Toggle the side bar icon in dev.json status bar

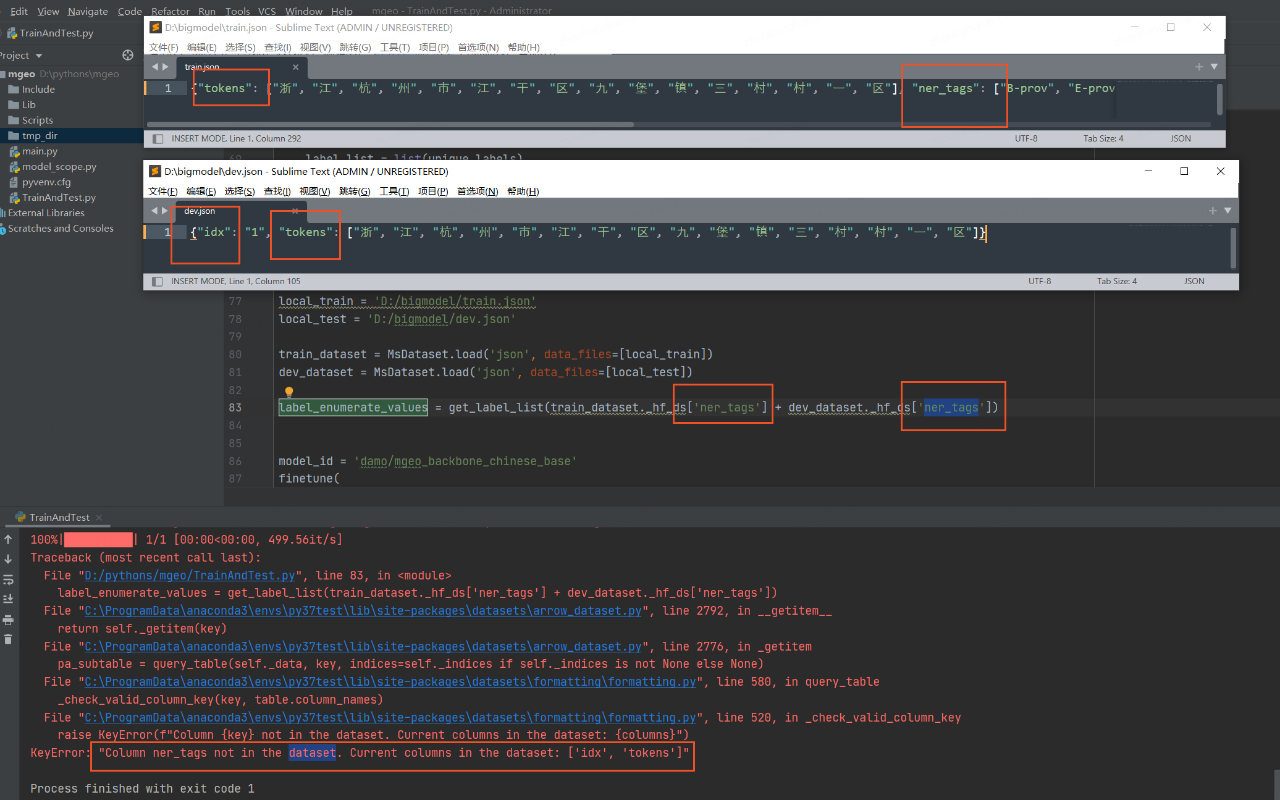click(156, 281)
